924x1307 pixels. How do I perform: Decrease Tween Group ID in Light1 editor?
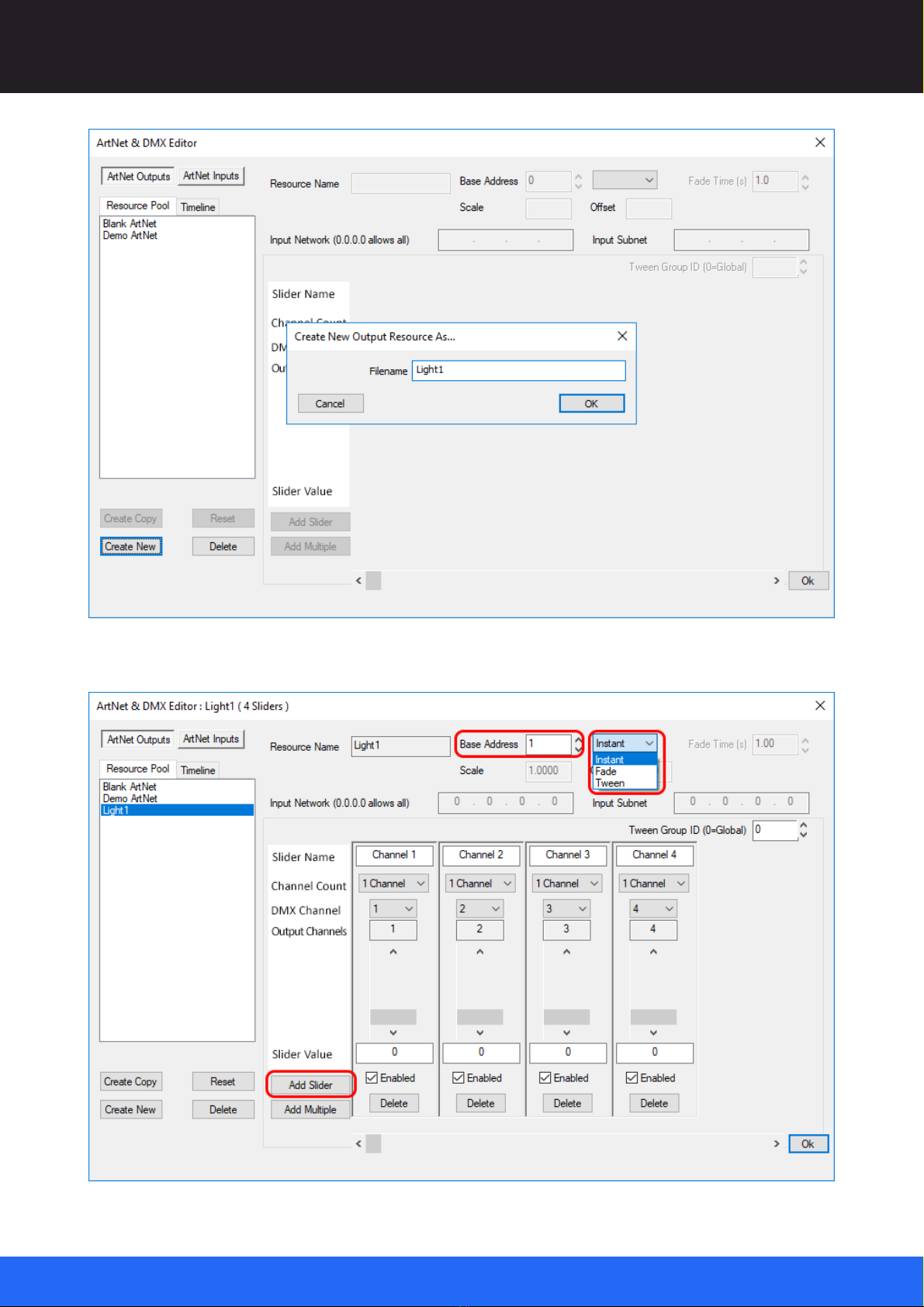[x=804, y=835]
